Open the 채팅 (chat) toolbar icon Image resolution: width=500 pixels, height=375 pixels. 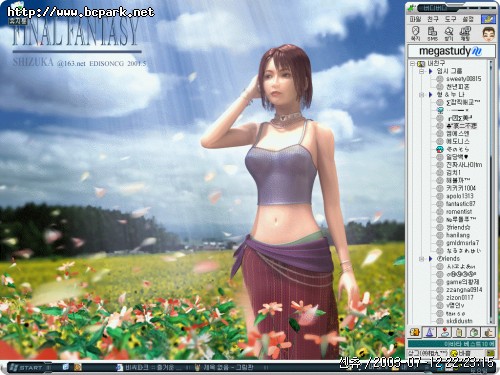[x=465, y=33]
